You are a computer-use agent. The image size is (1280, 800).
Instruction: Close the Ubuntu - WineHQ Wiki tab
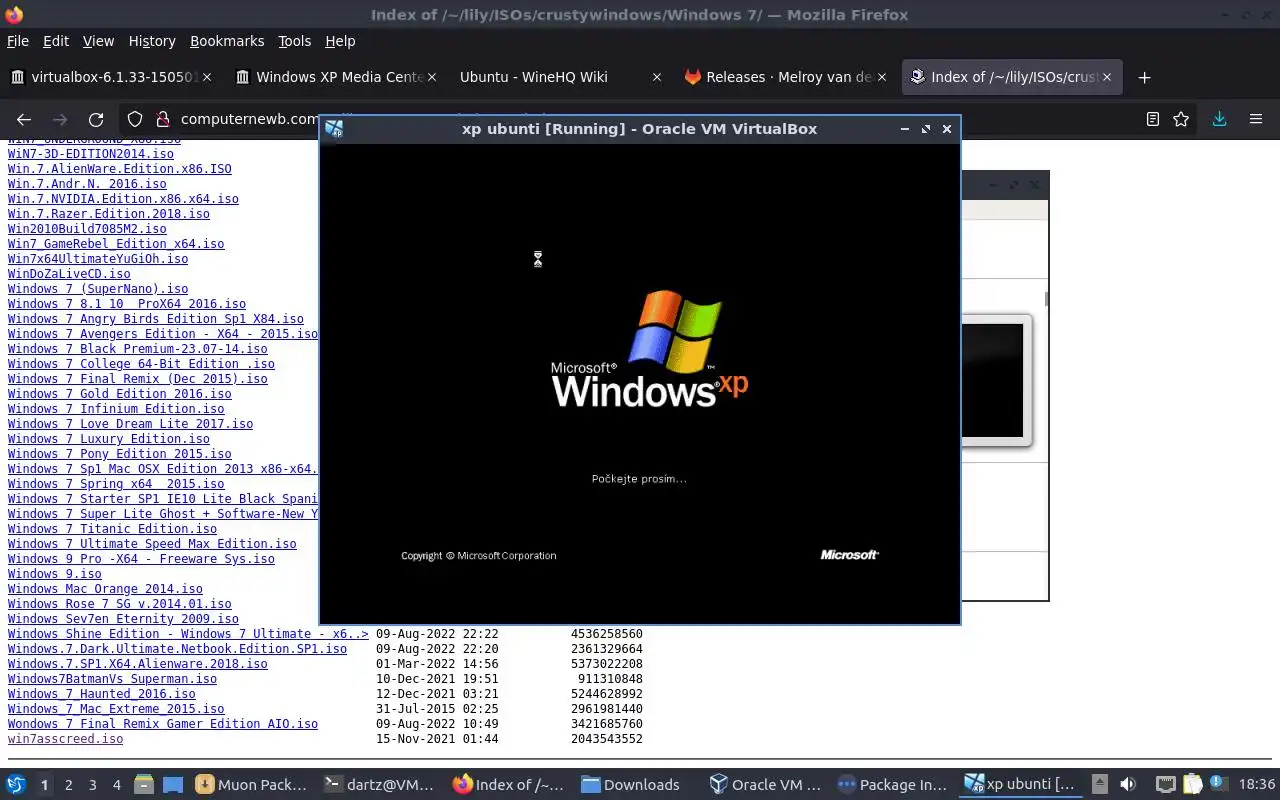pos(656,77)
